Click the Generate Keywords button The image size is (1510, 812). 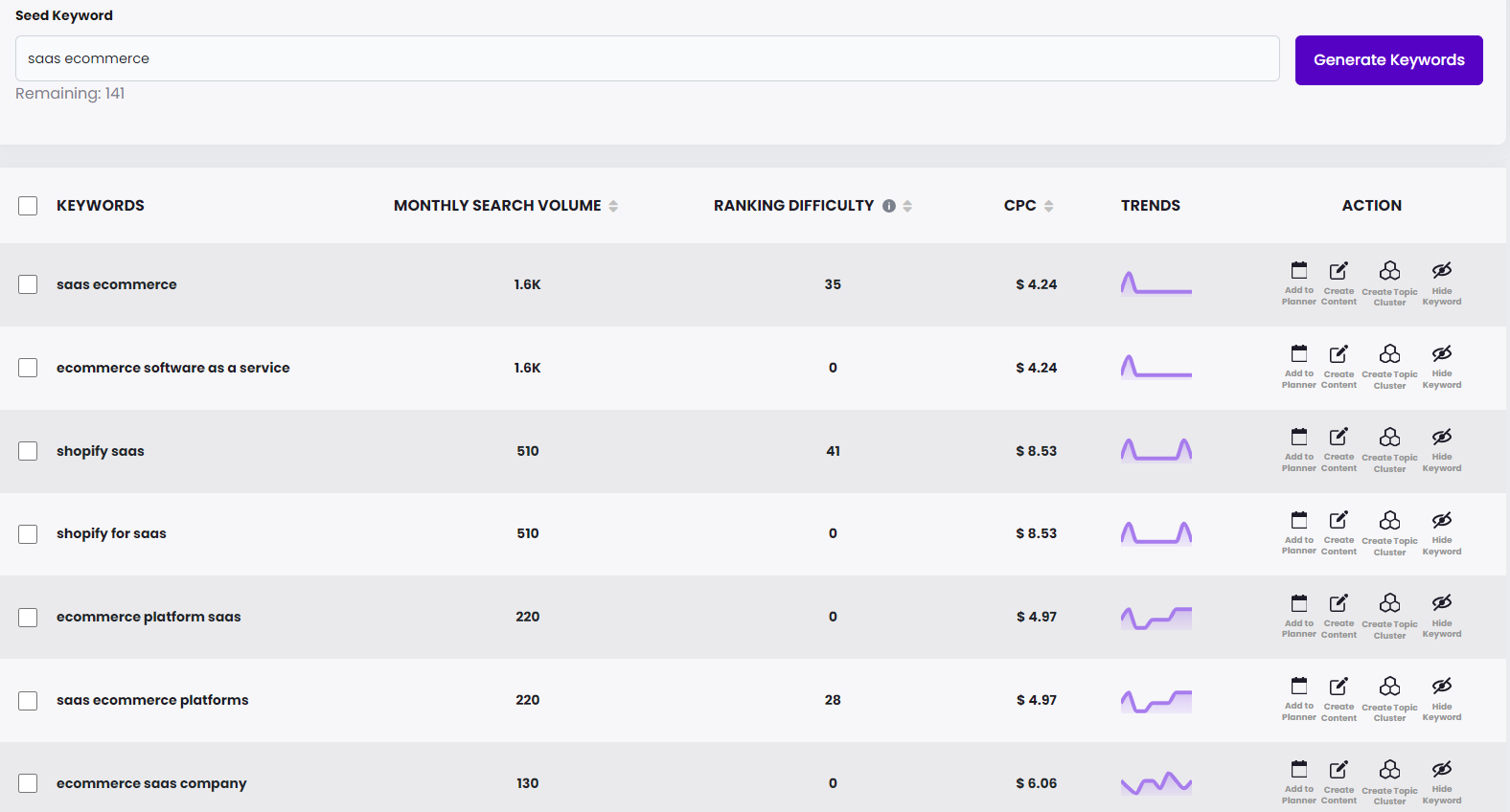point(1389,60)
